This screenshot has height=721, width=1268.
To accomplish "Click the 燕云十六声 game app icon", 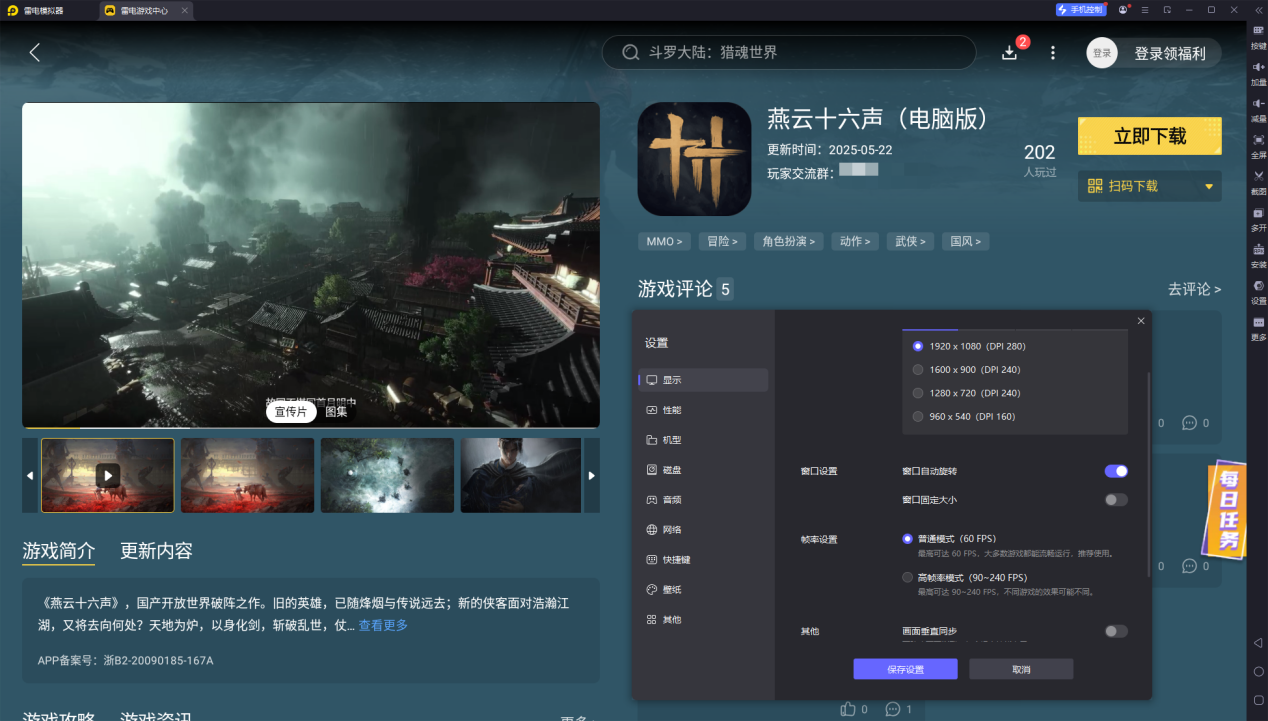I will pyautogui.click(x=694, y=159).
